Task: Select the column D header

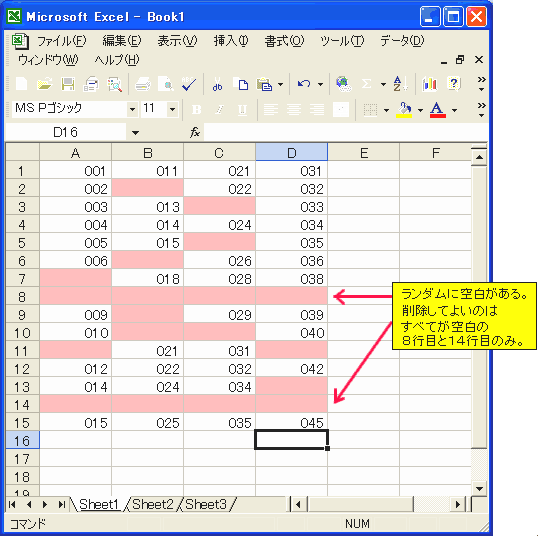Action: coord(292,152)
